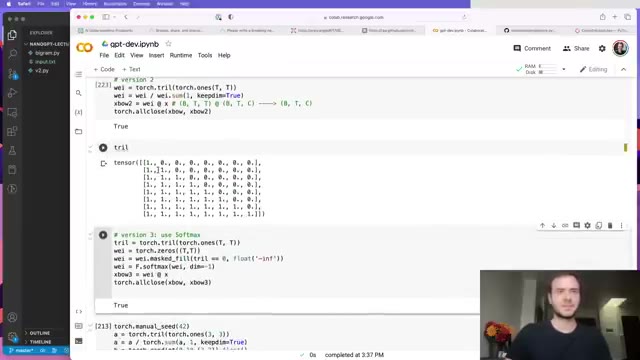Open Edit menu in Colab
This screenshot has width=640, height=360.
click(x=119, y=55)
